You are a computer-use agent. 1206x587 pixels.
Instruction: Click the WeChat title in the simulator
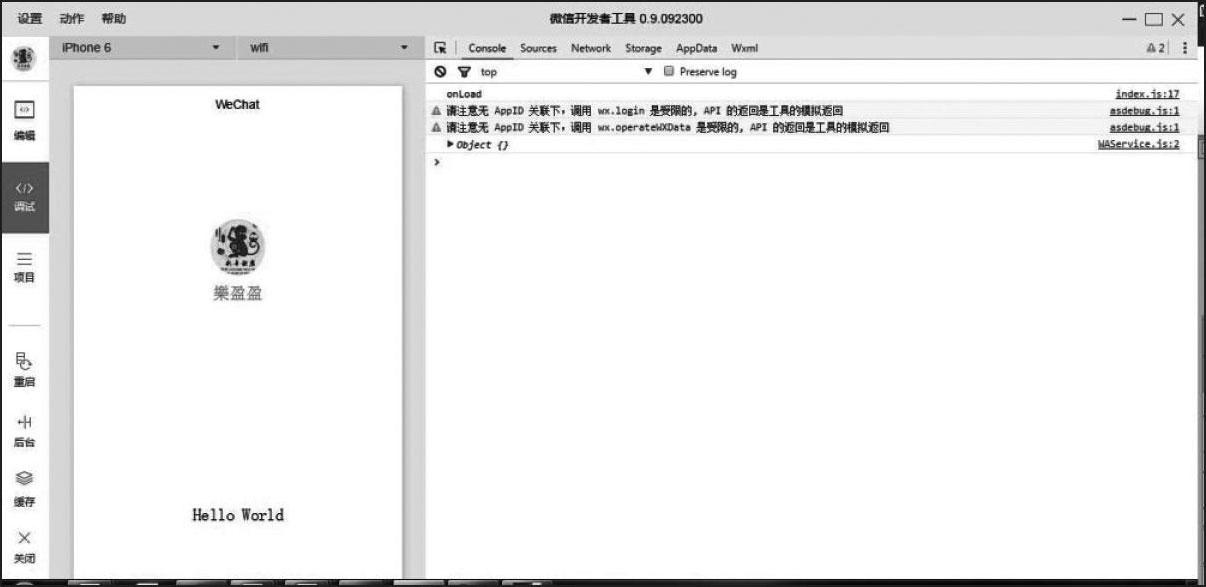click(x=238, y=104)
